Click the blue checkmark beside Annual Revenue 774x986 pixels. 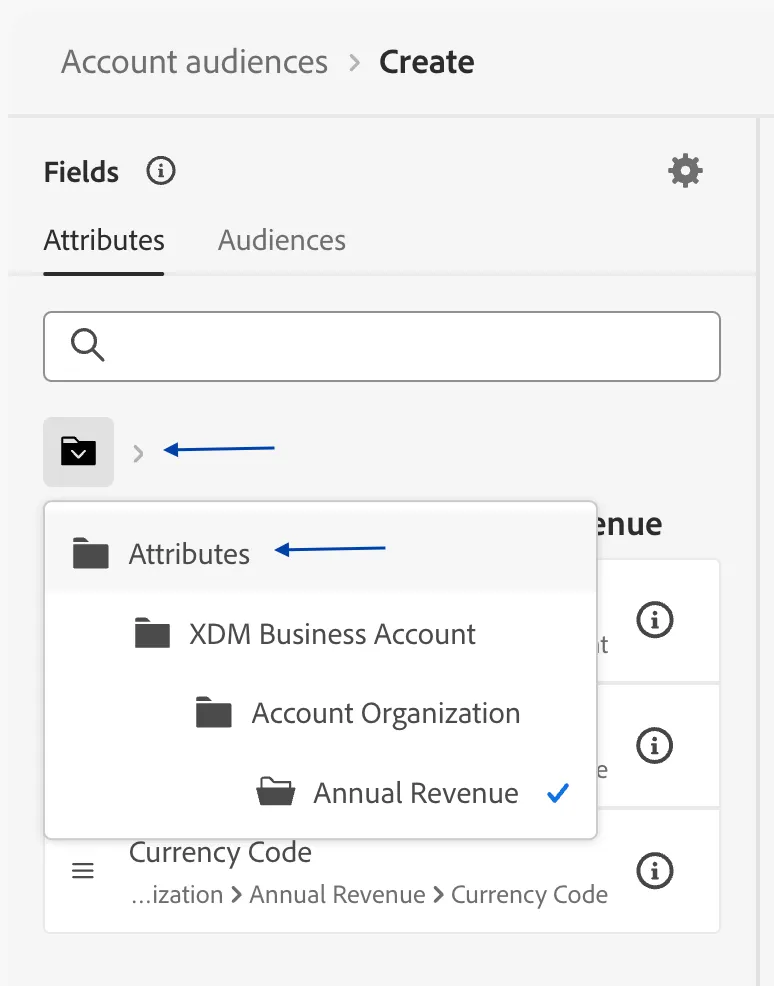pos(558,793)
